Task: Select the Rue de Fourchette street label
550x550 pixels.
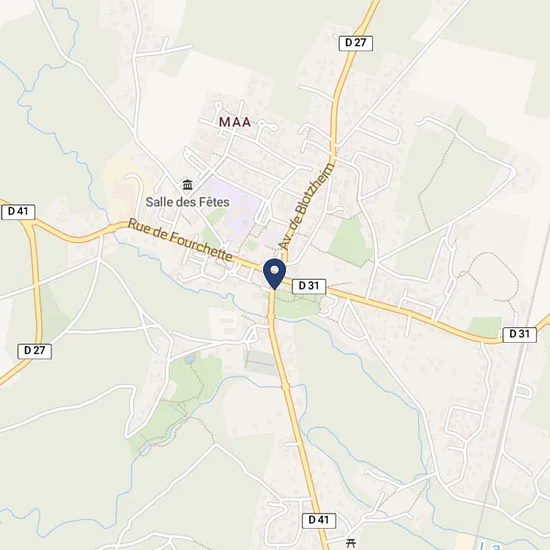Action: 180,240
